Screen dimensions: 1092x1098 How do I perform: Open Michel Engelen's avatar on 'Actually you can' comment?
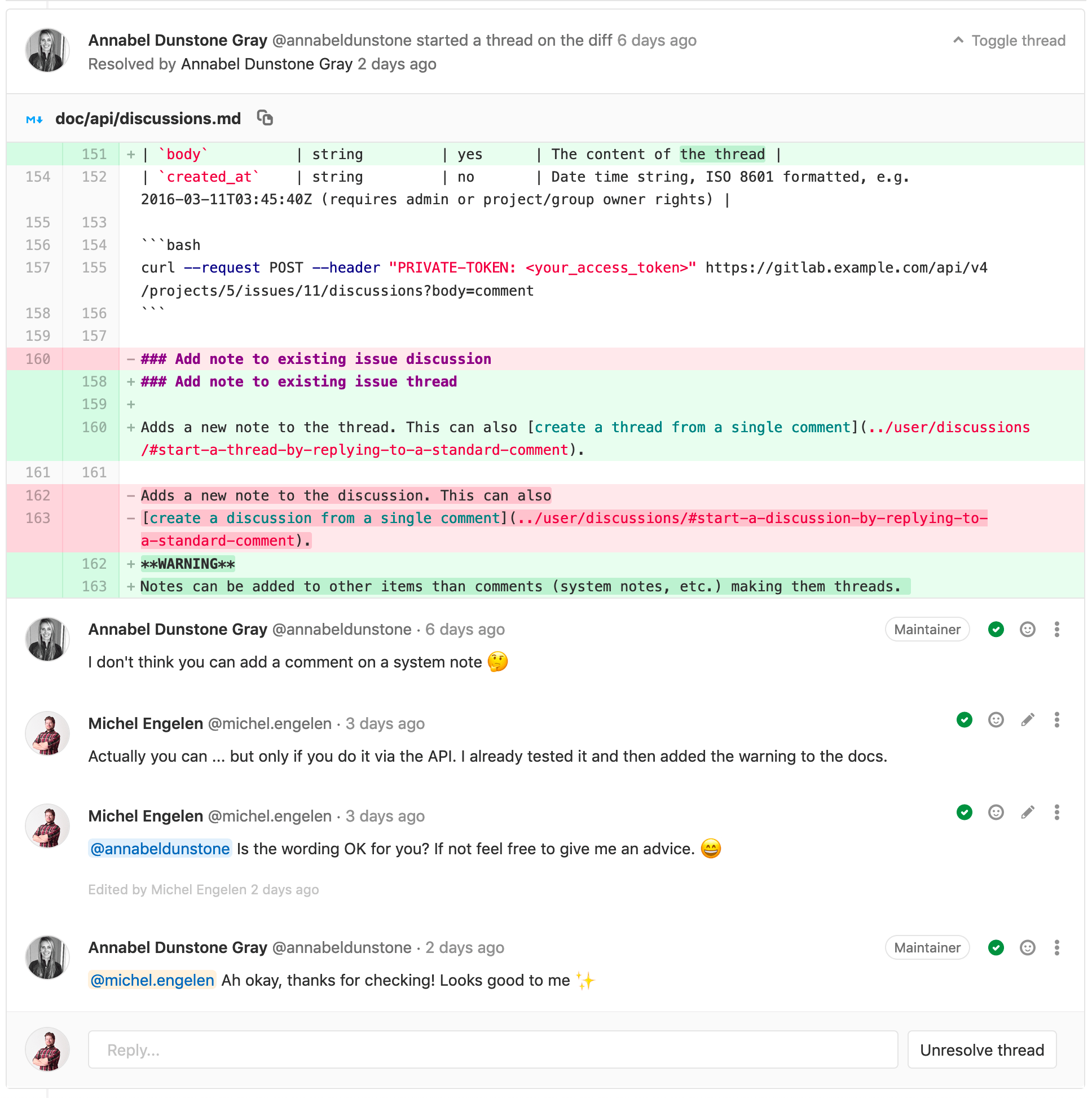pos(47,734)
